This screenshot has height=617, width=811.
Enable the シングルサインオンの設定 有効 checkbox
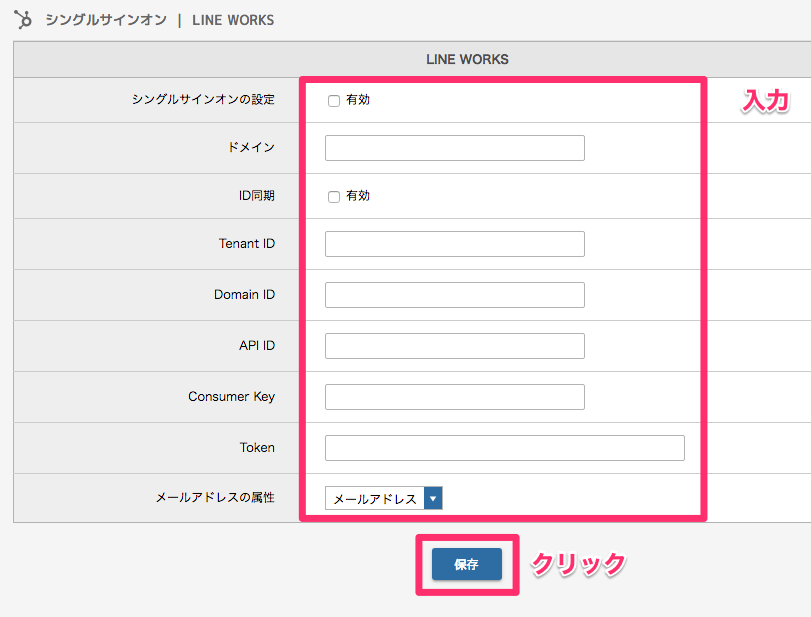coord(334,100)
